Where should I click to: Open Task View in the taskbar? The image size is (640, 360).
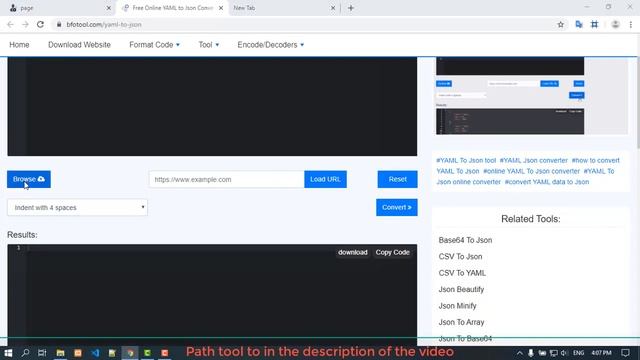coord(42,353)
